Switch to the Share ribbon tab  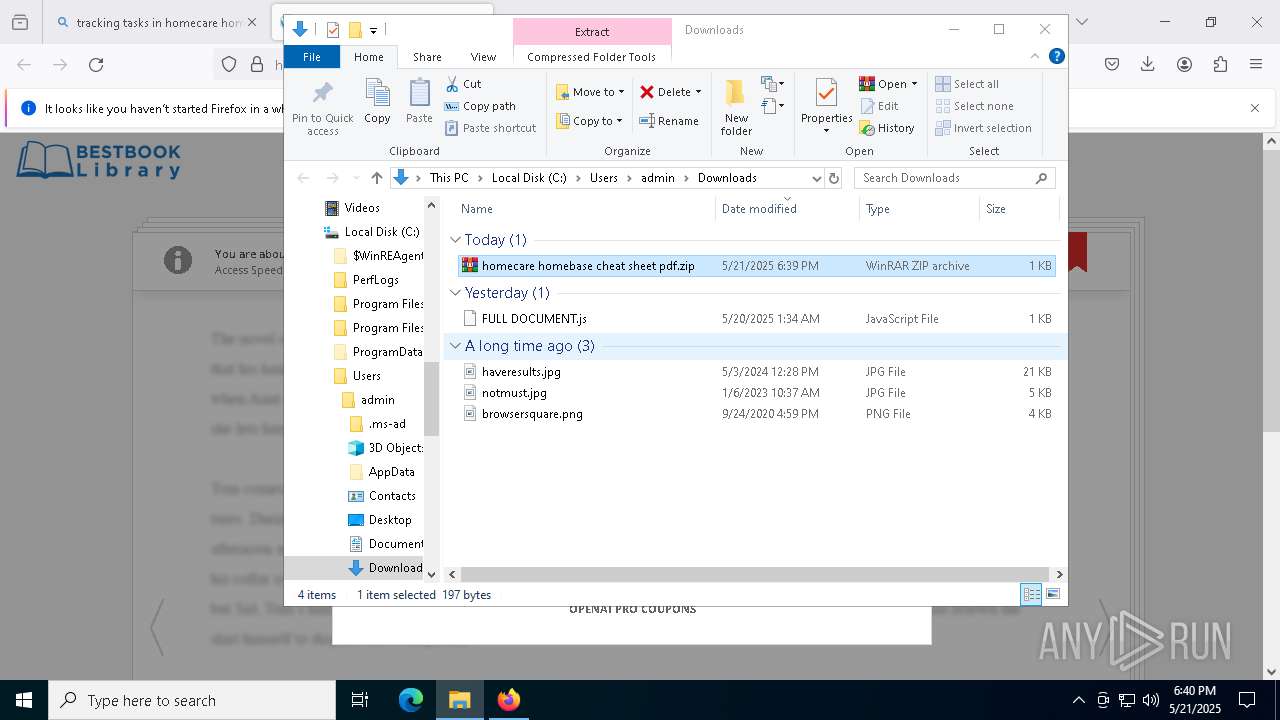pos(427,57)
